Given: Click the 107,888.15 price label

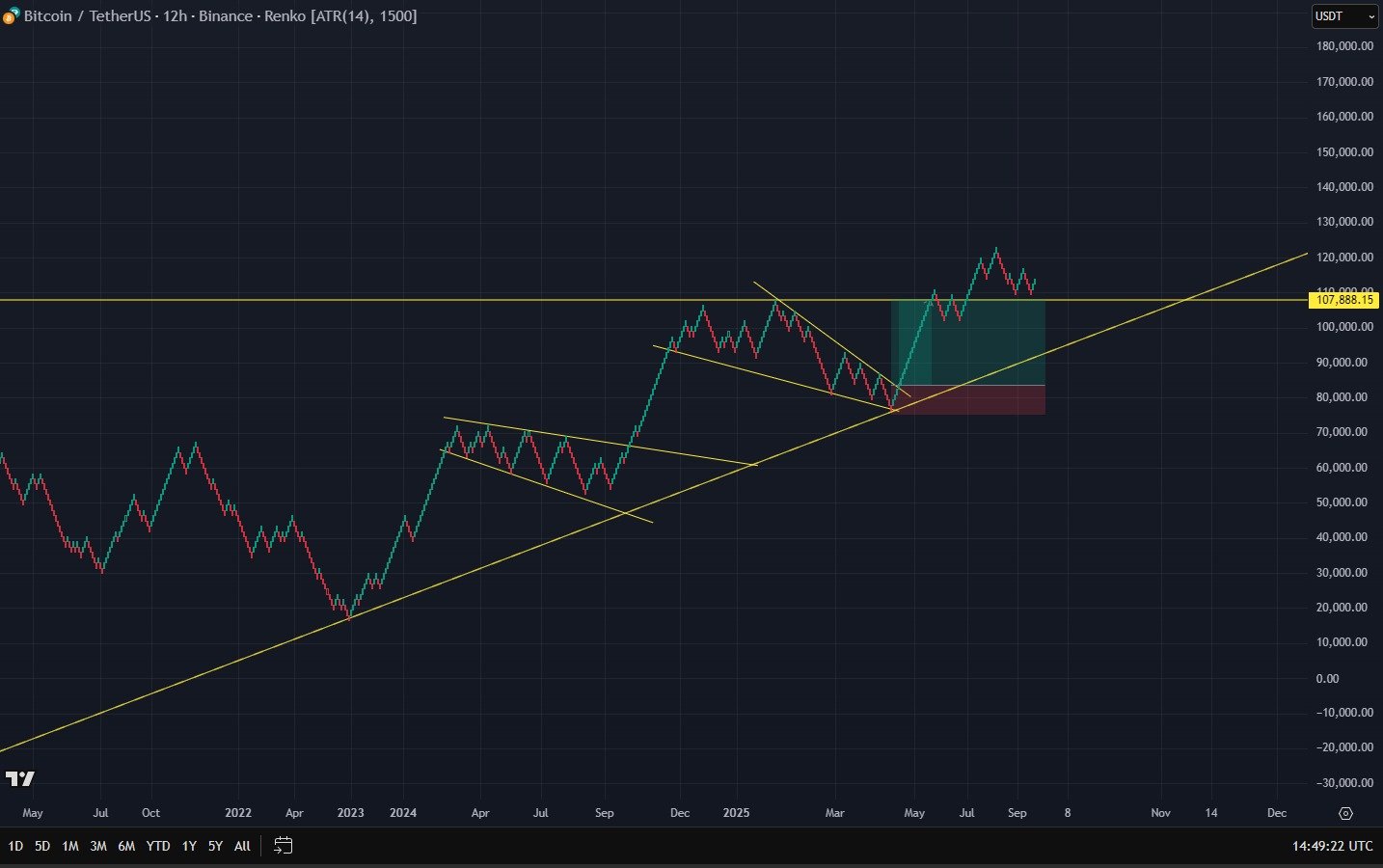Looking at the screenshot, I should (x=1343, y=300).
